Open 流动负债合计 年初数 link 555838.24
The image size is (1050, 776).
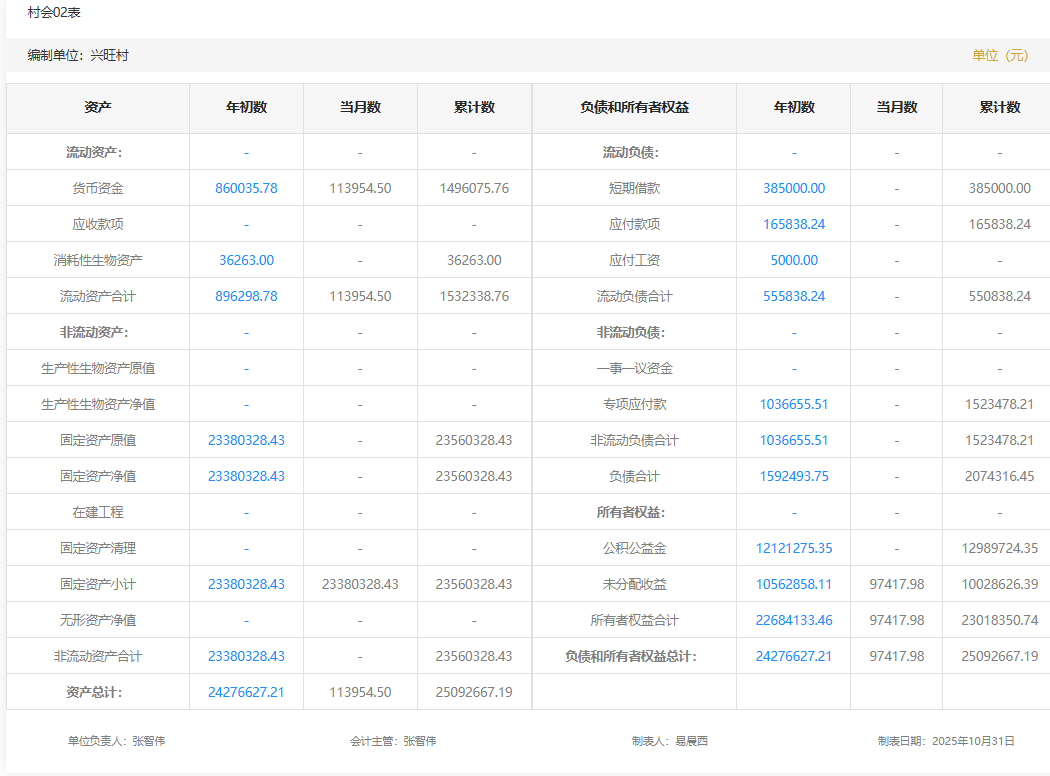[x=794, y=296]
